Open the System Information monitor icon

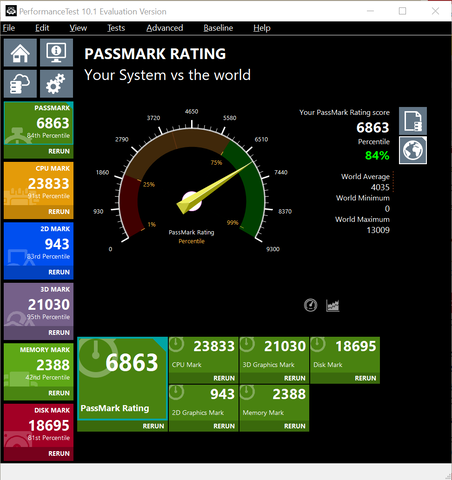click(56, 53)
